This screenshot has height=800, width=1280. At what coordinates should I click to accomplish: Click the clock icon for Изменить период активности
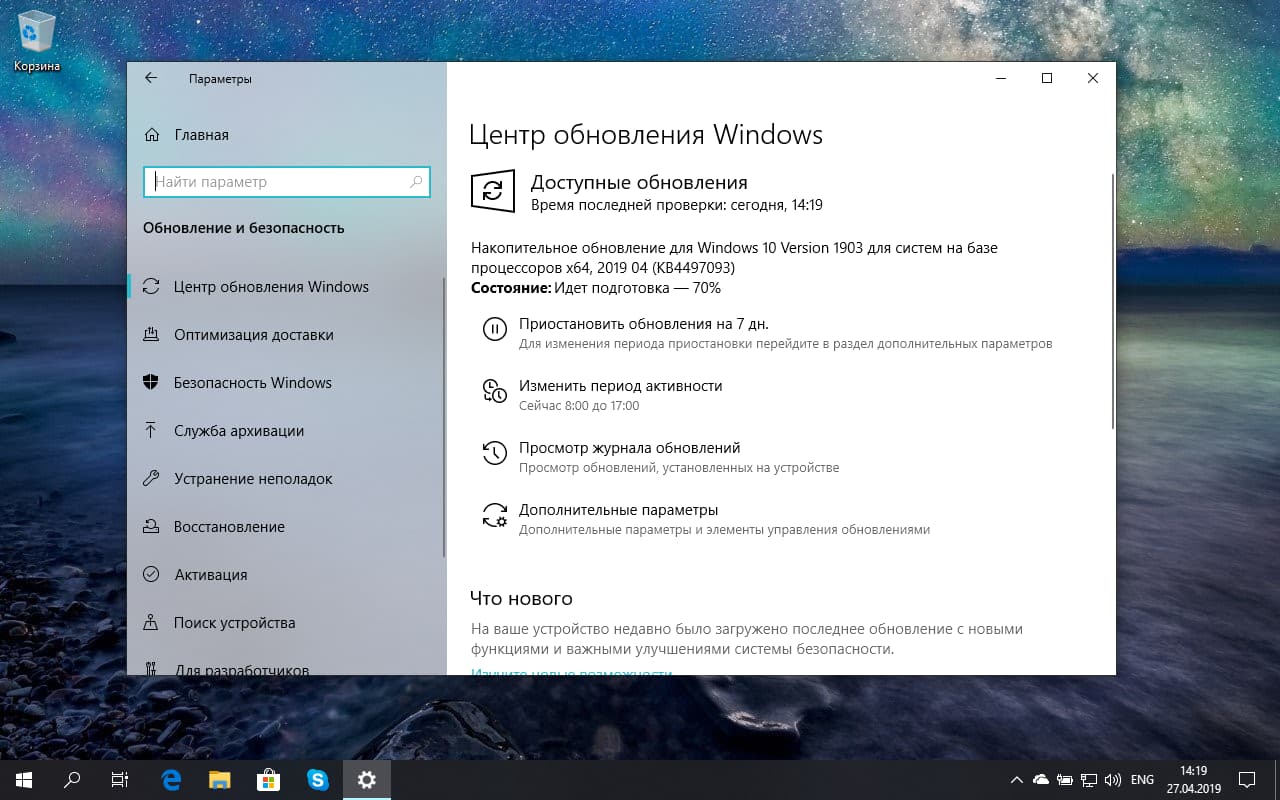coord(495,392)
